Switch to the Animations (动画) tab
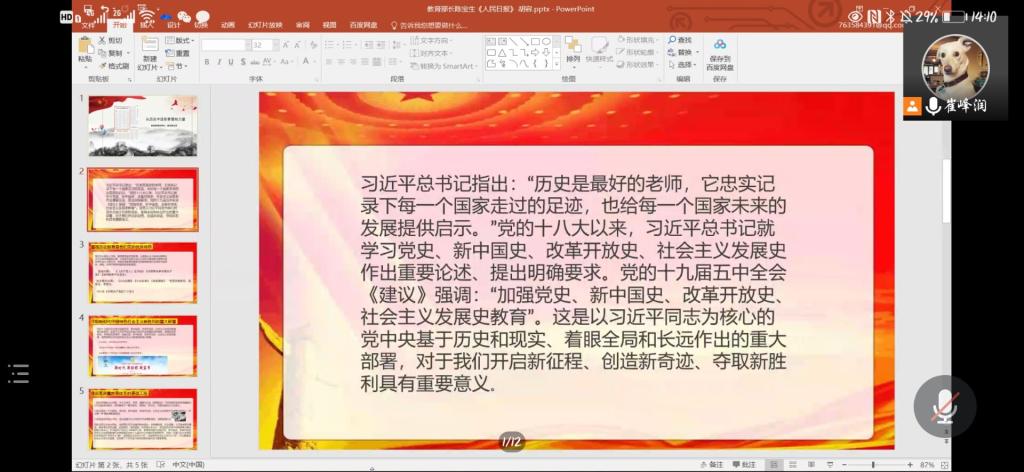 coord(228,24)
